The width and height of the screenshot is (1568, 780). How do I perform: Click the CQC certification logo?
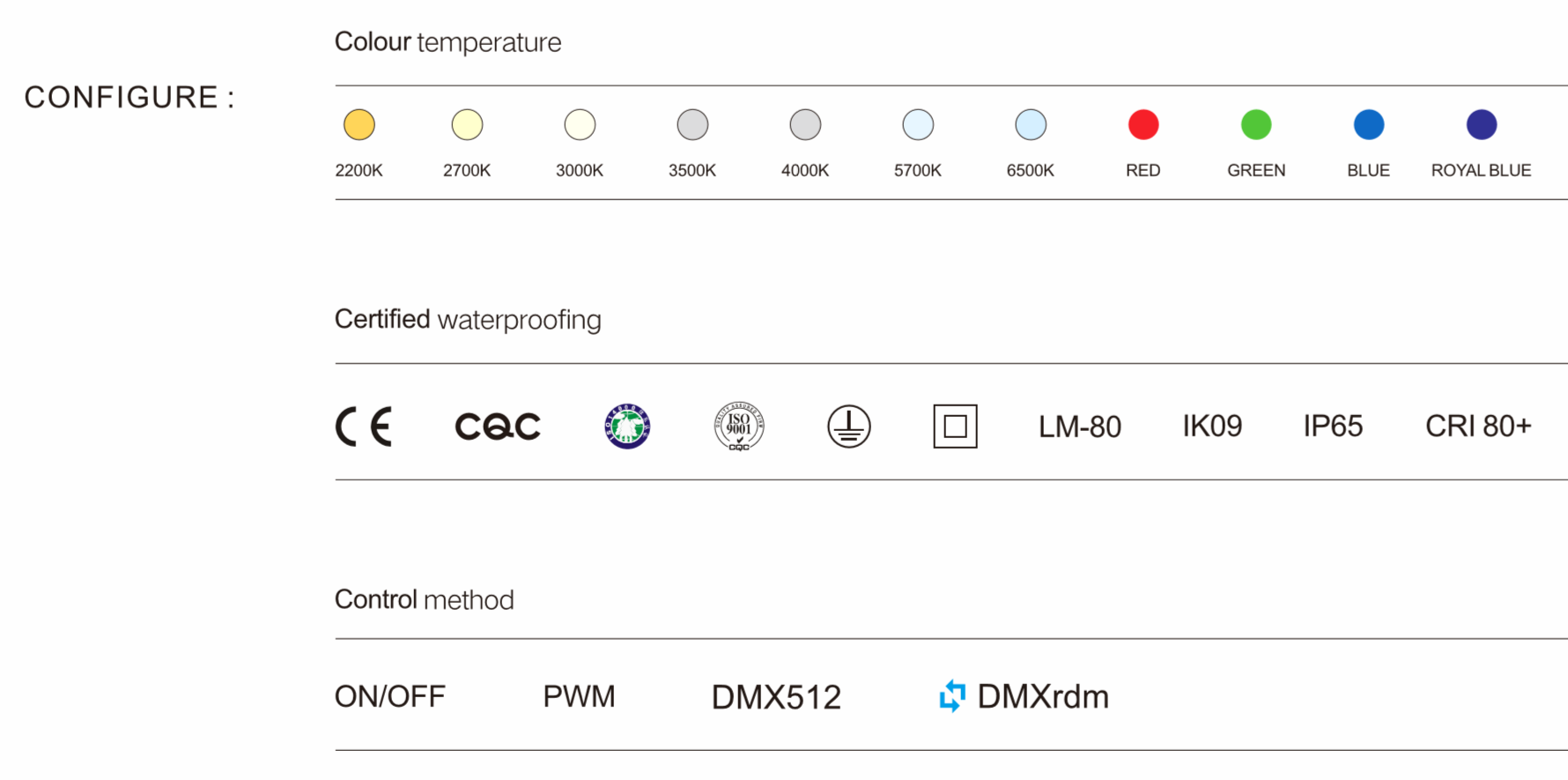tap(498, 427)
